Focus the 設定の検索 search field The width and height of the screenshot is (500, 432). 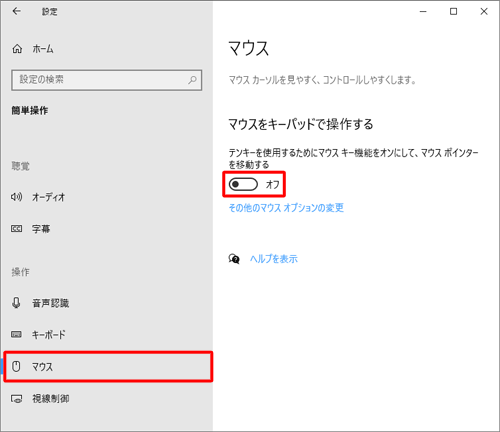pyautogui.click(x=107, y=80)
